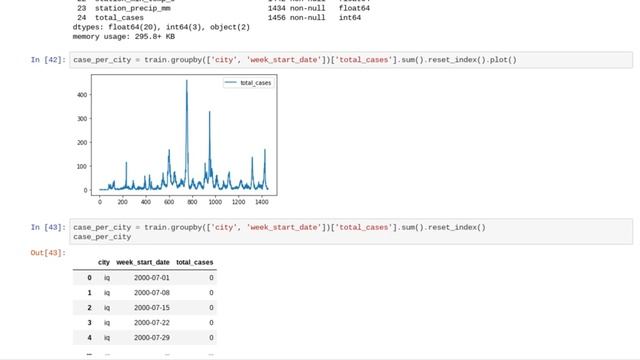This screenshot has width=640, height=360.
Task: Click row index 2 in output table
Action: coord(89,308)
